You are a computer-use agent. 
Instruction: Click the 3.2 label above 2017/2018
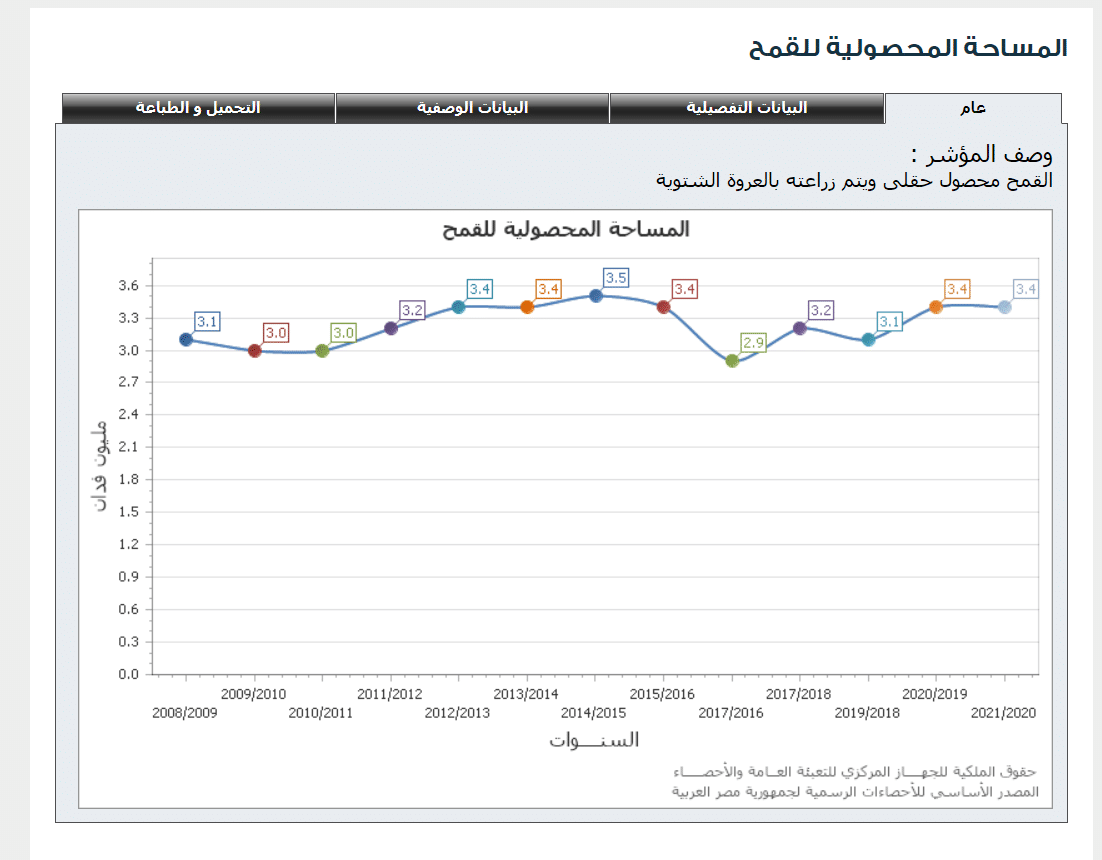tap(821, 311)
